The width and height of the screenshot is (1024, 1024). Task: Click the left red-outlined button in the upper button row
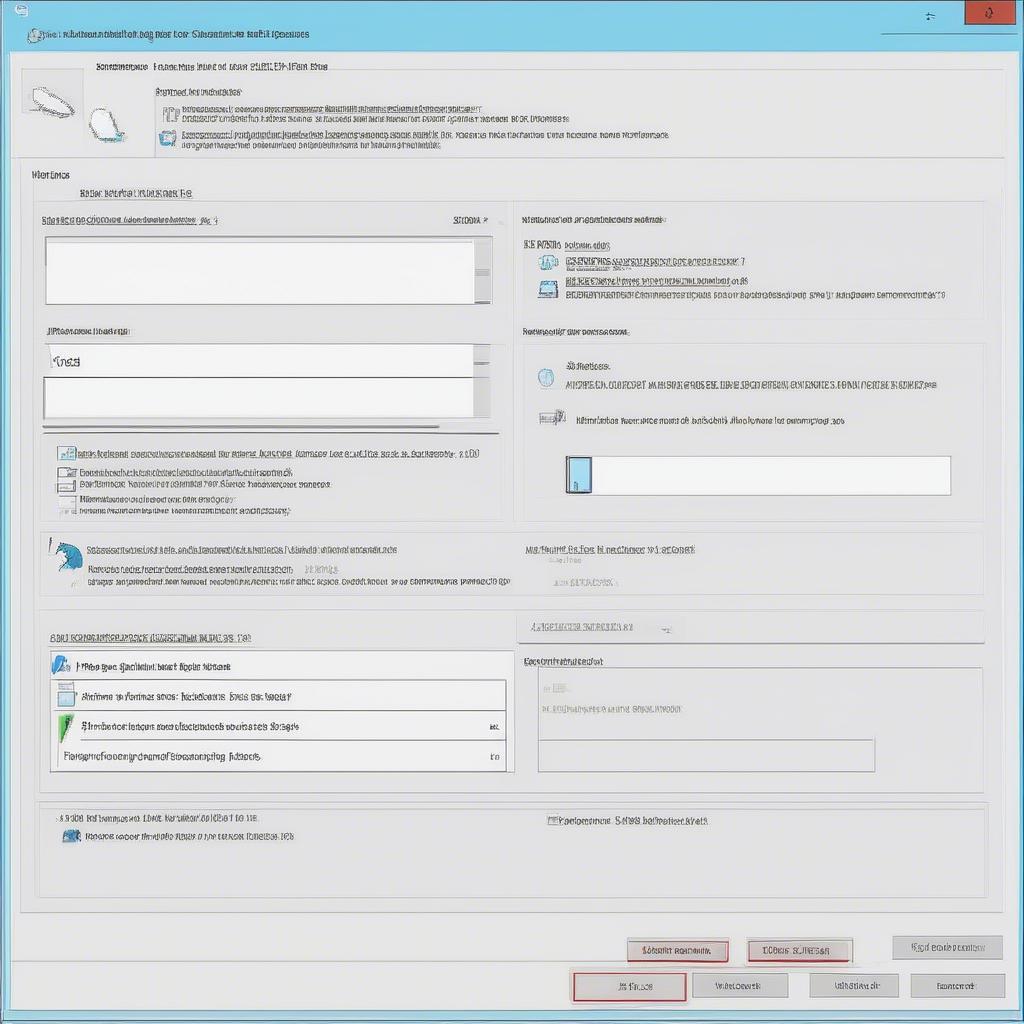(677, 950)
